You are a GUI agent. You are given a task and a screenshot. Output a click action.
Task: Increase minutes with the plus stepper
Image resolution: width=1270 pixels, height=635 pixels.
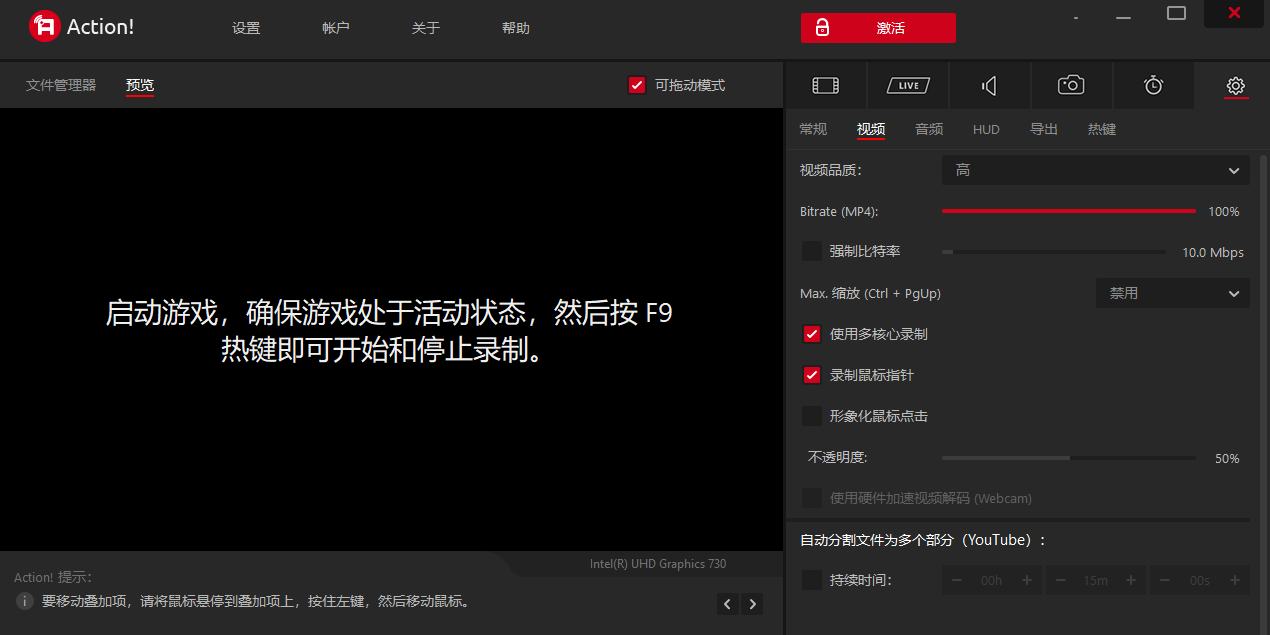[x=1130, y=580]
